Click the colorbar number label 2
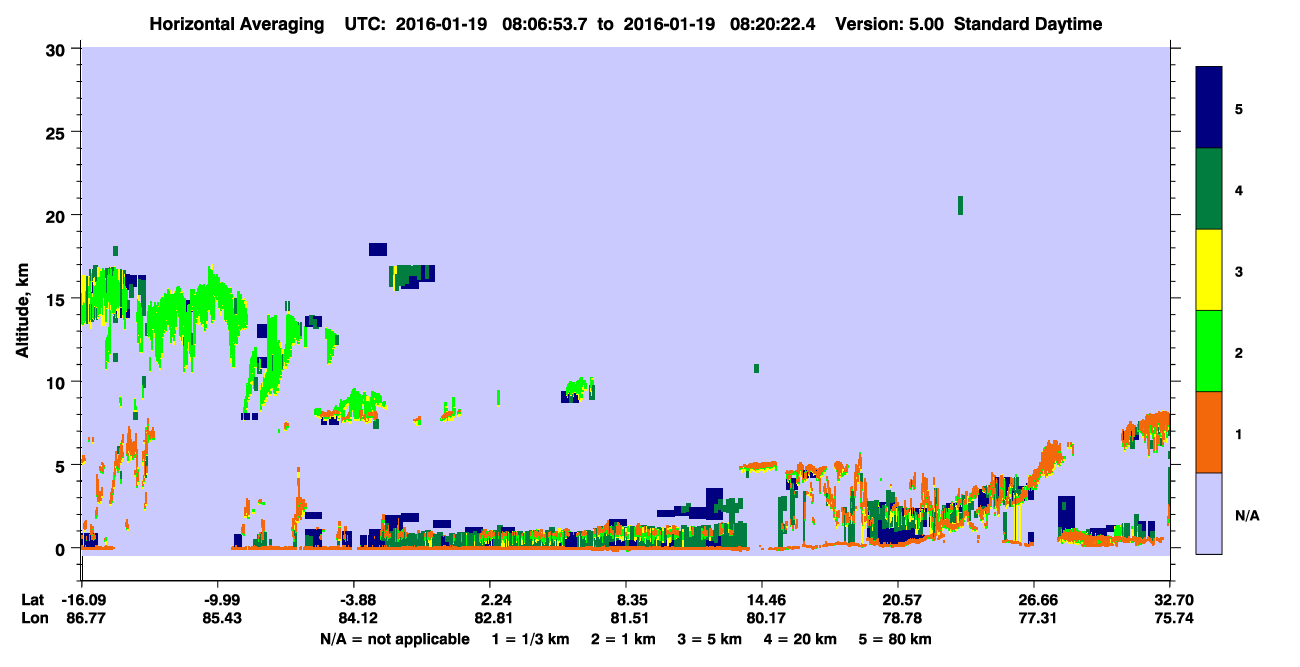1300x667 pixels. (1239, 352)
